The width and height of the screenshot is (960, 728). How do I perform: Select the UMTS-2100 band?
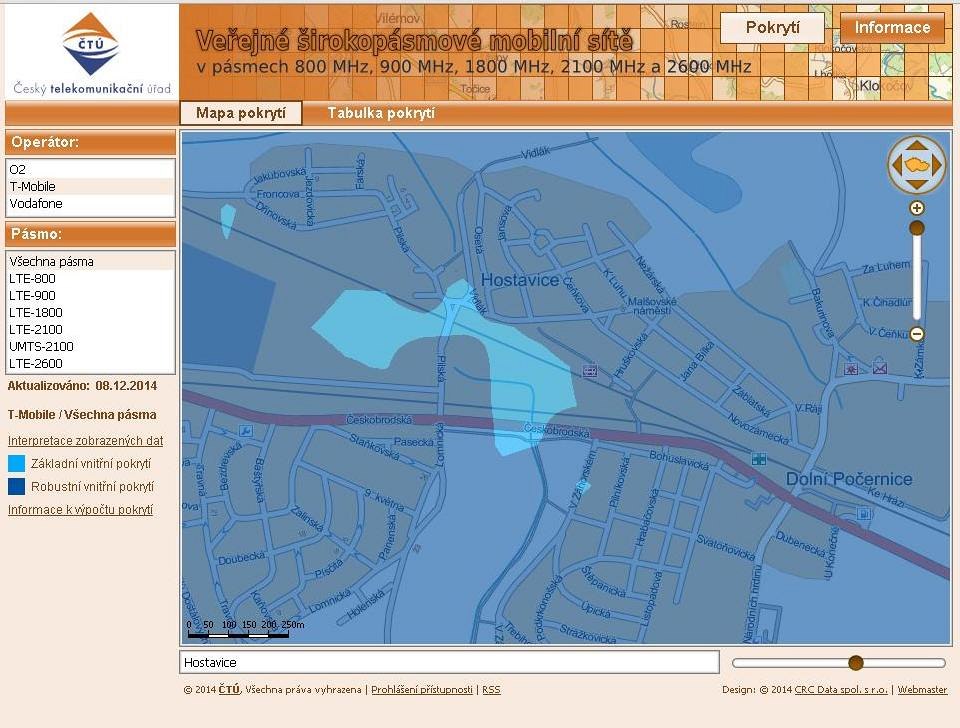41,346
